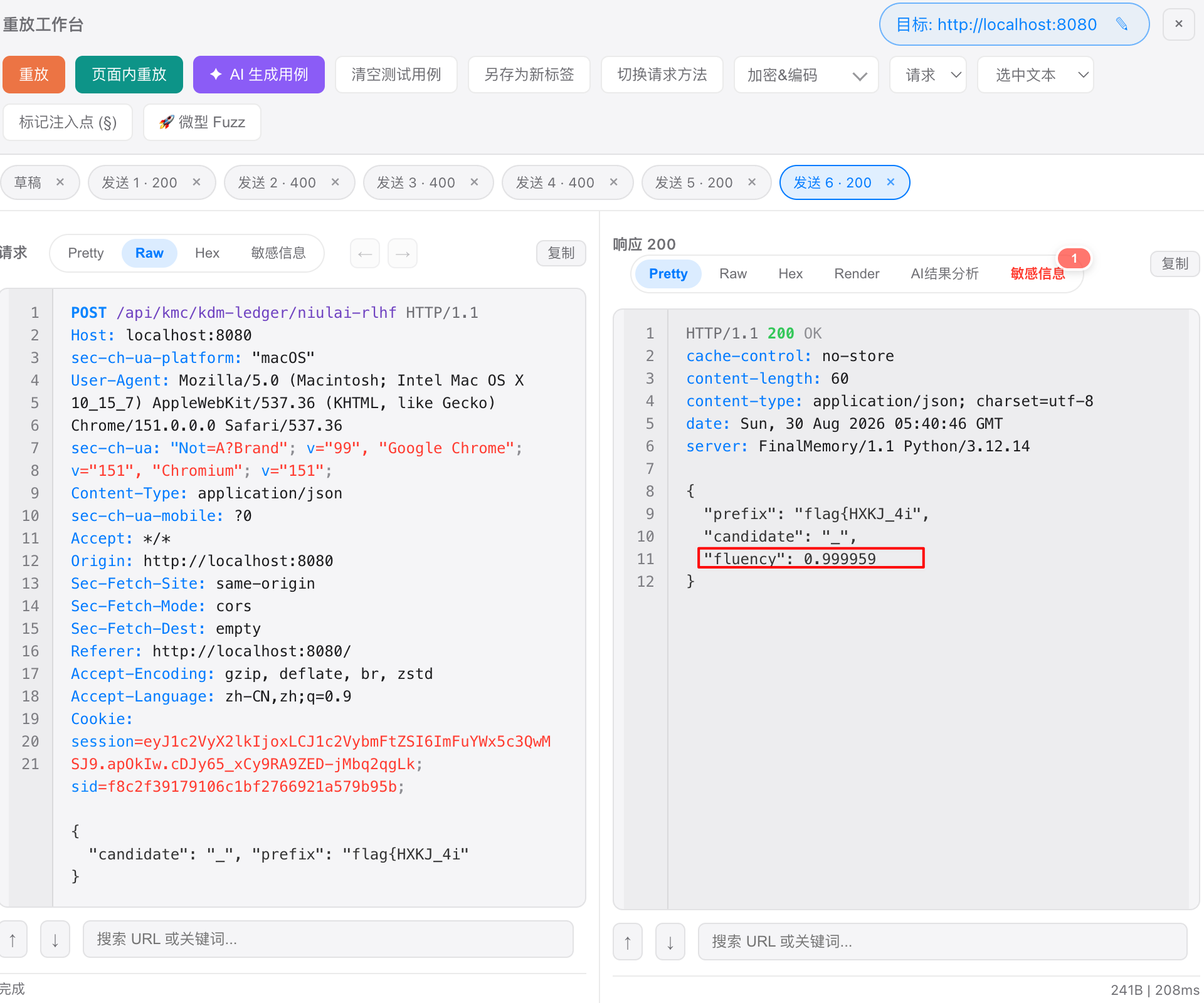Click the AI 生成用例 button
Screen dimensions: 1204x1003
tap(259, 75)
